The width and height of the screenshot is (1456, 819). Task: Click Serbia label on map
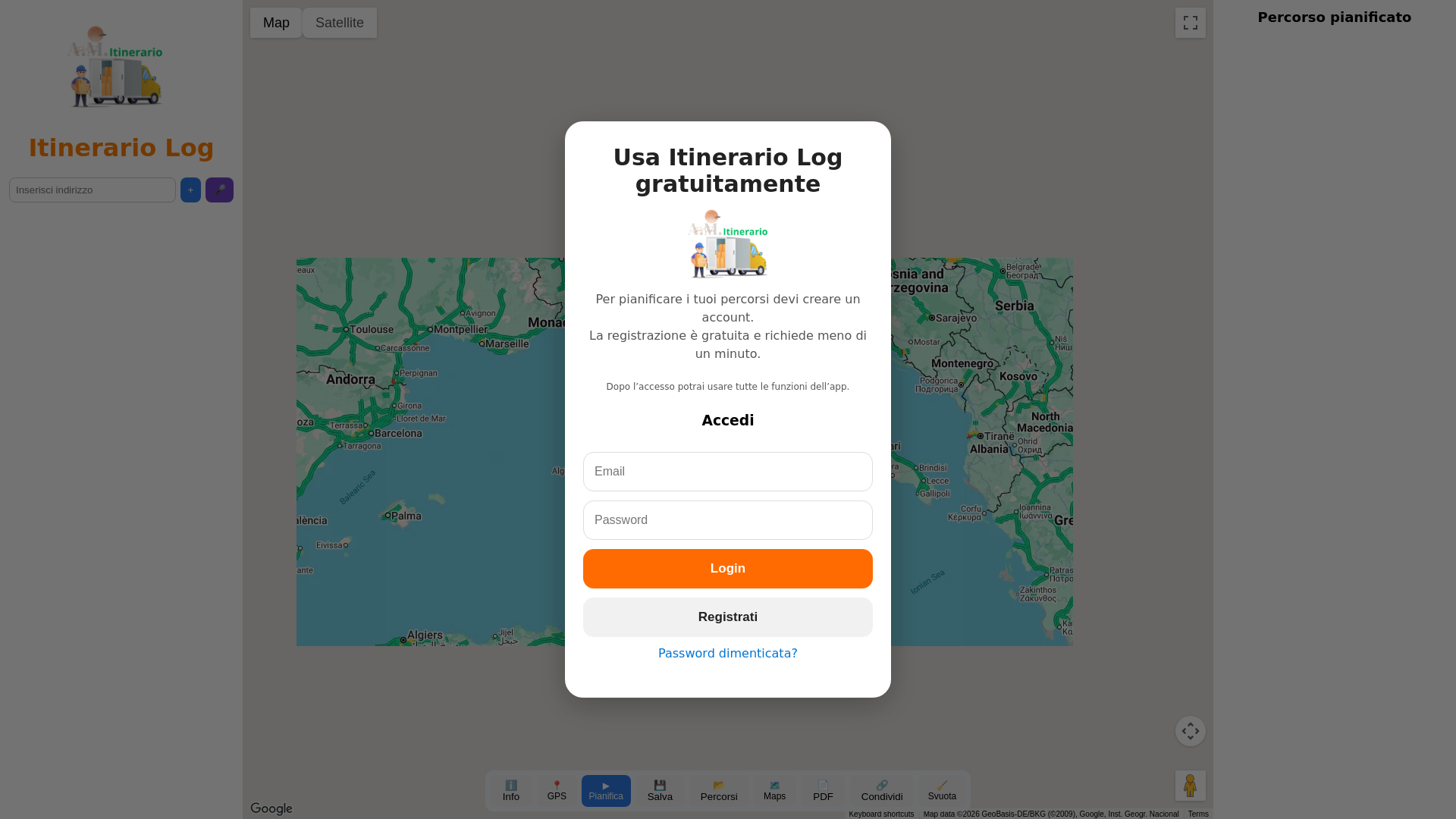1015,306
